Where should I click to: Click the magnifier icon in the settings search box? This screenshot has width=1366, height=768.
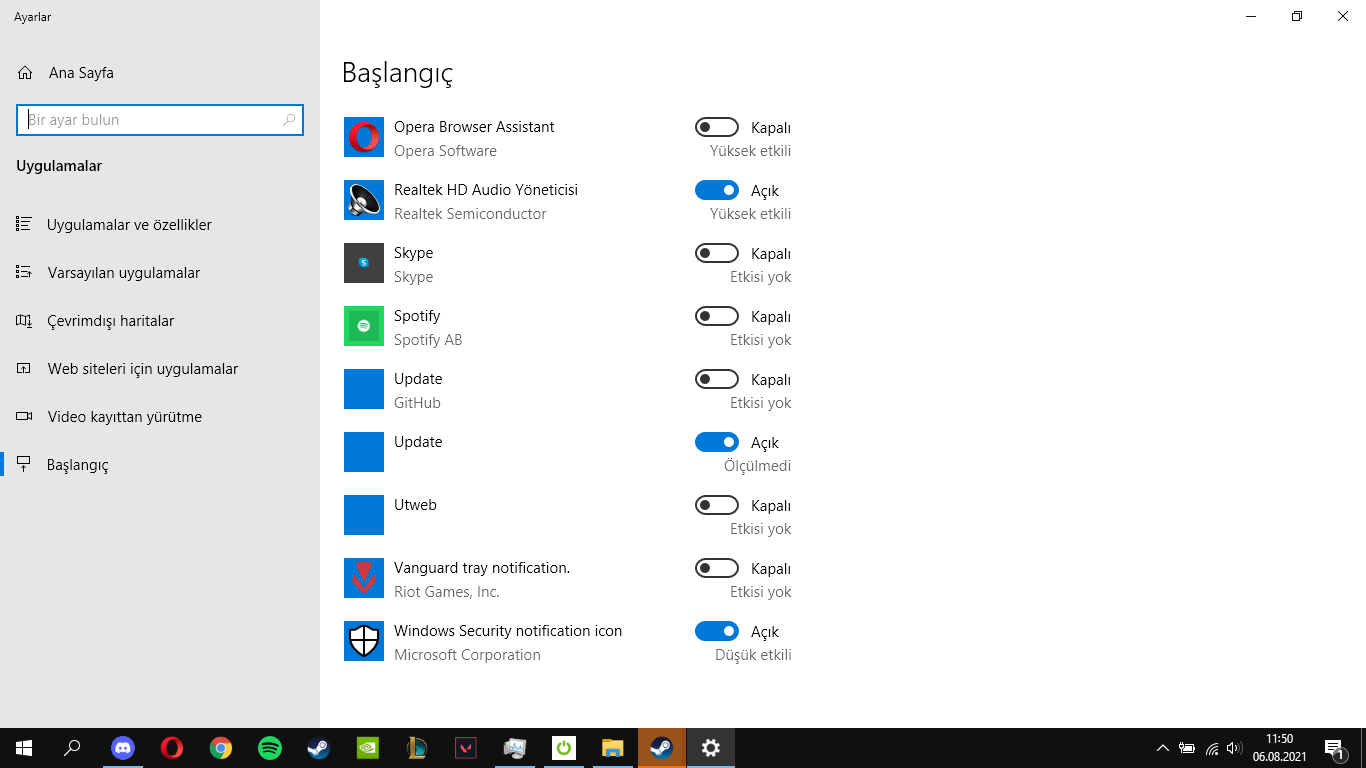pos(289,120)
